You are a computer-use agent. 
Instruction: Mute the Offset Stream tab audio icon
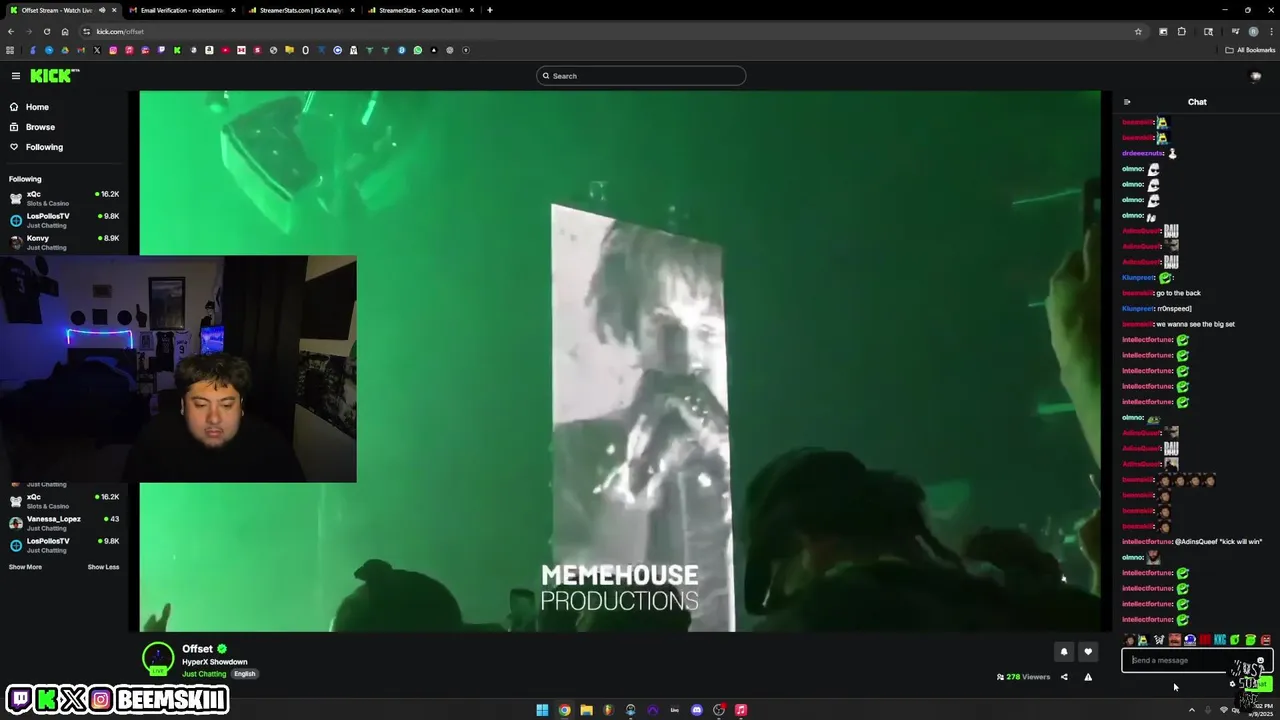pos(102,10)
